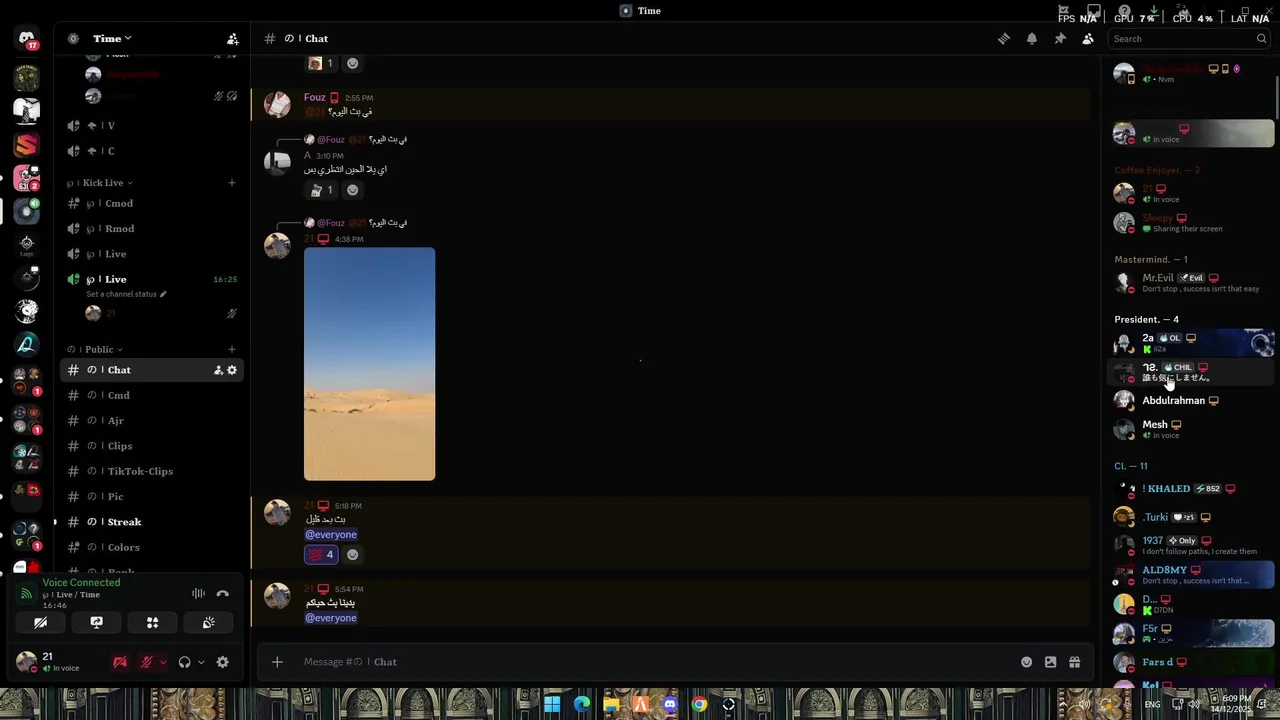Toggle noise suppression waveform icon
This screenshot has width=1280, height=720.
click(198, 593)
